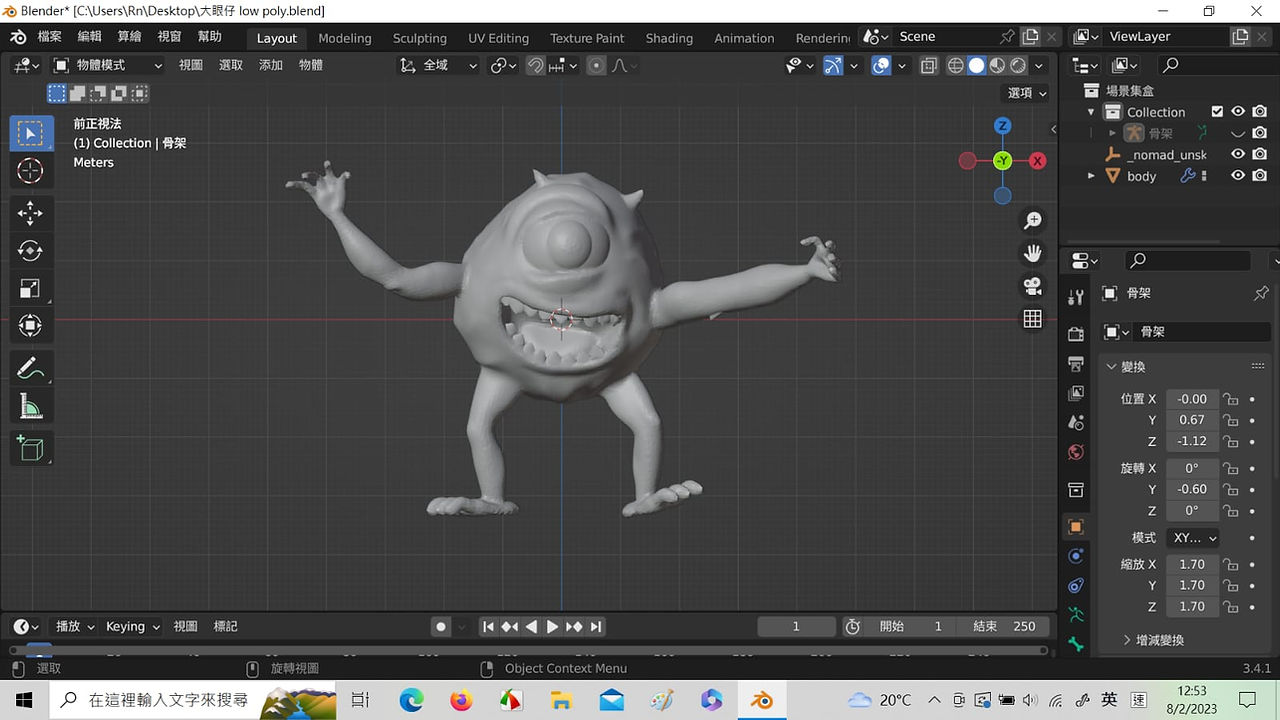Viewport: 1280px width, 720px height.
Task: Expand the 增減變換 delta transform panel
Action: click(x=1127, y=640)
